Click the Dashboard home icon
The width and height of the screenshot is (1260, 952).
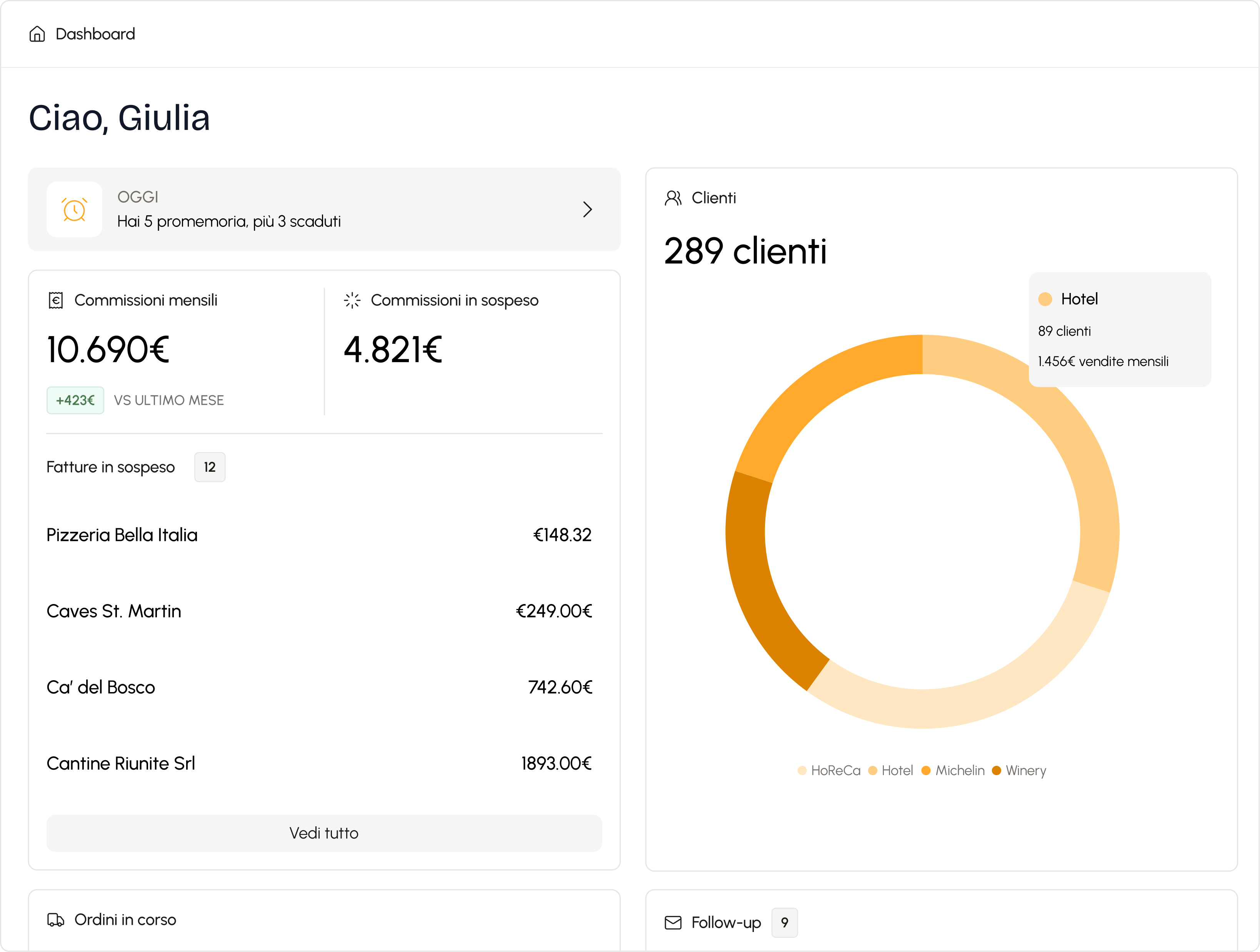37,34
